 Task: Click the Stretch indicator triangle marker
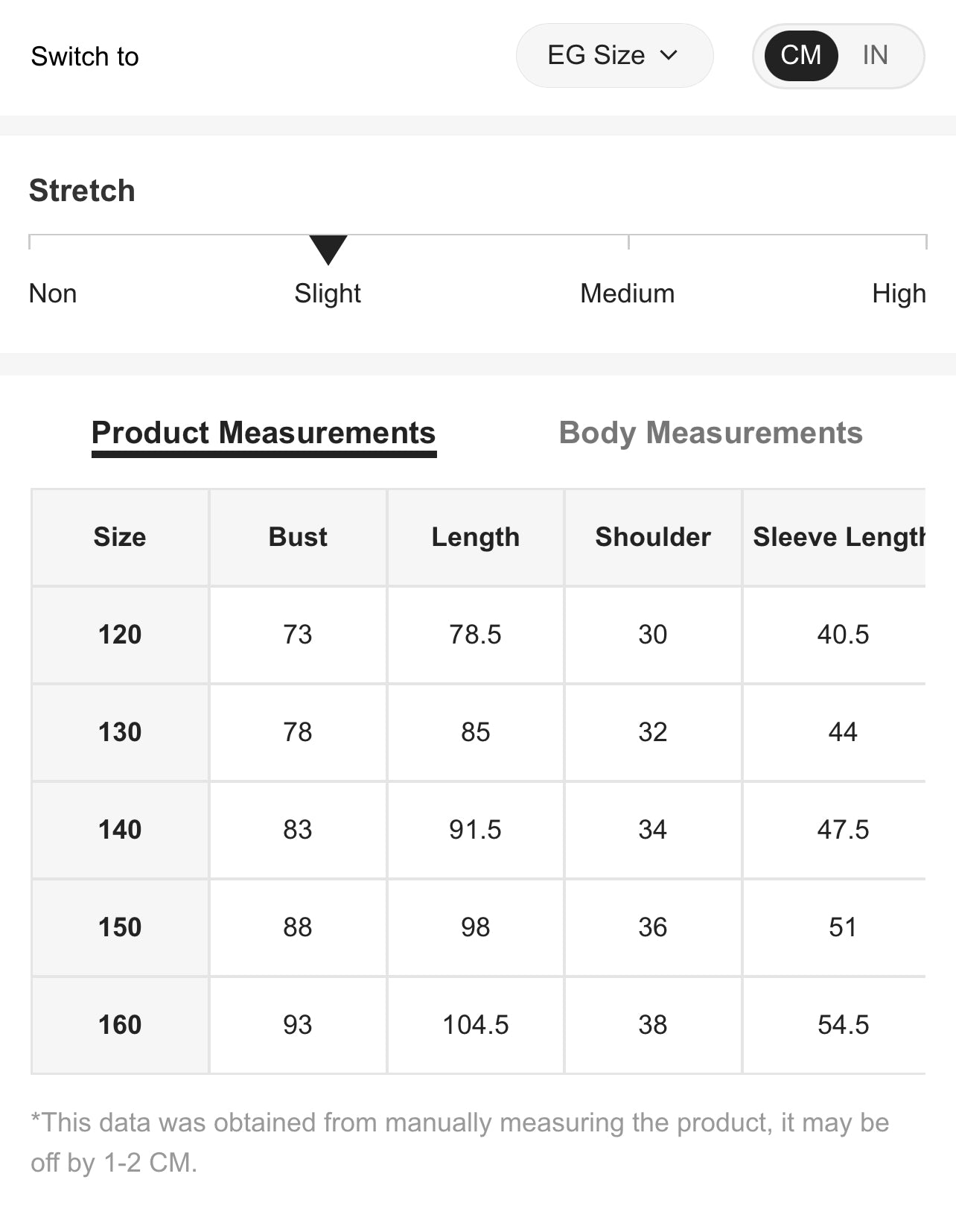coord(328,249)
